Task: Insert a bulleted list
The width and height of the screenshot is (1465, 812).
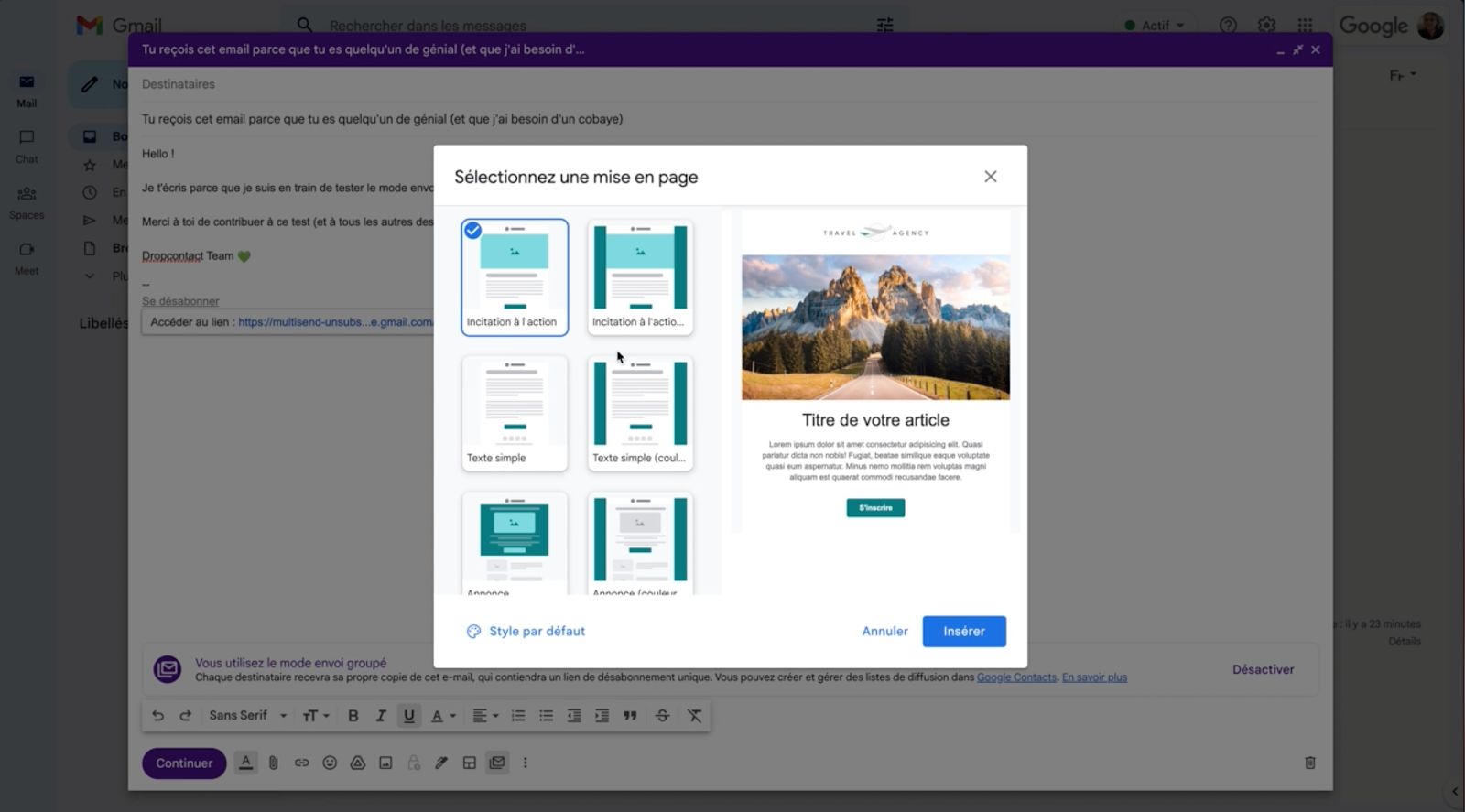Action: [x=546, y=716]
